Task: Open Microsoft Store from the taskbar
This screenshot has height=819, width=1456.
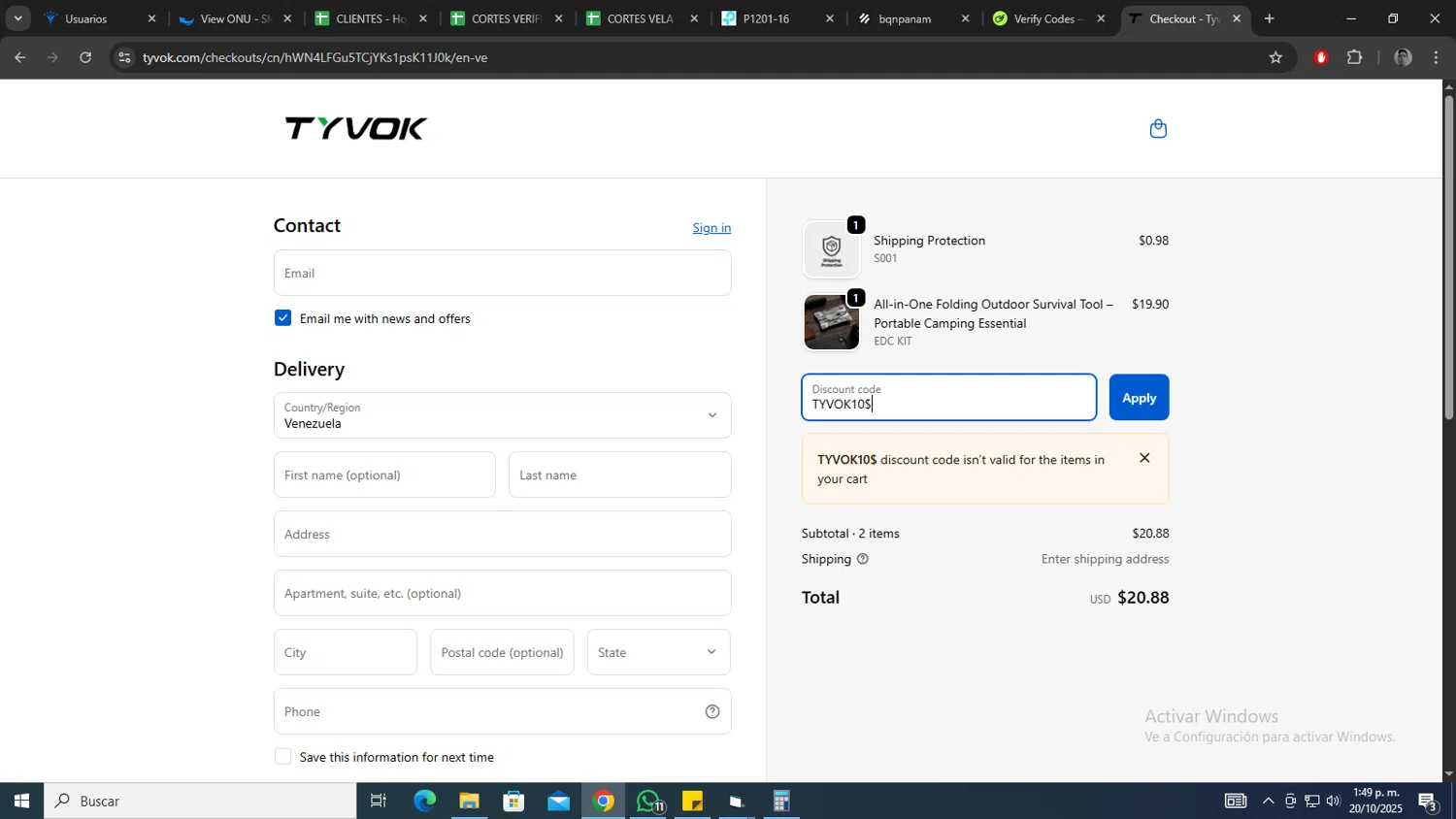Action: [513, 801]
